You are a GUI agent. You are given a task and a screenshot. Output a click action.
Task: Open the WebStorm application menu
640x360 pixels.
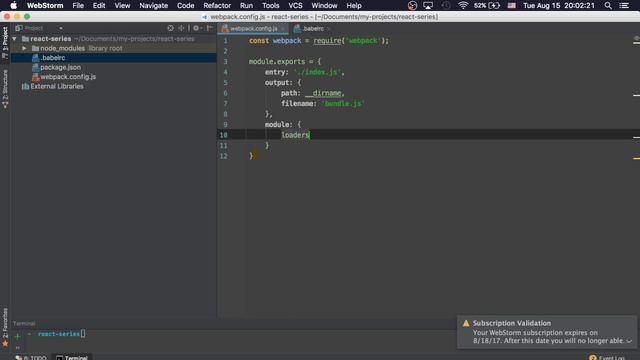coord(45,6)
